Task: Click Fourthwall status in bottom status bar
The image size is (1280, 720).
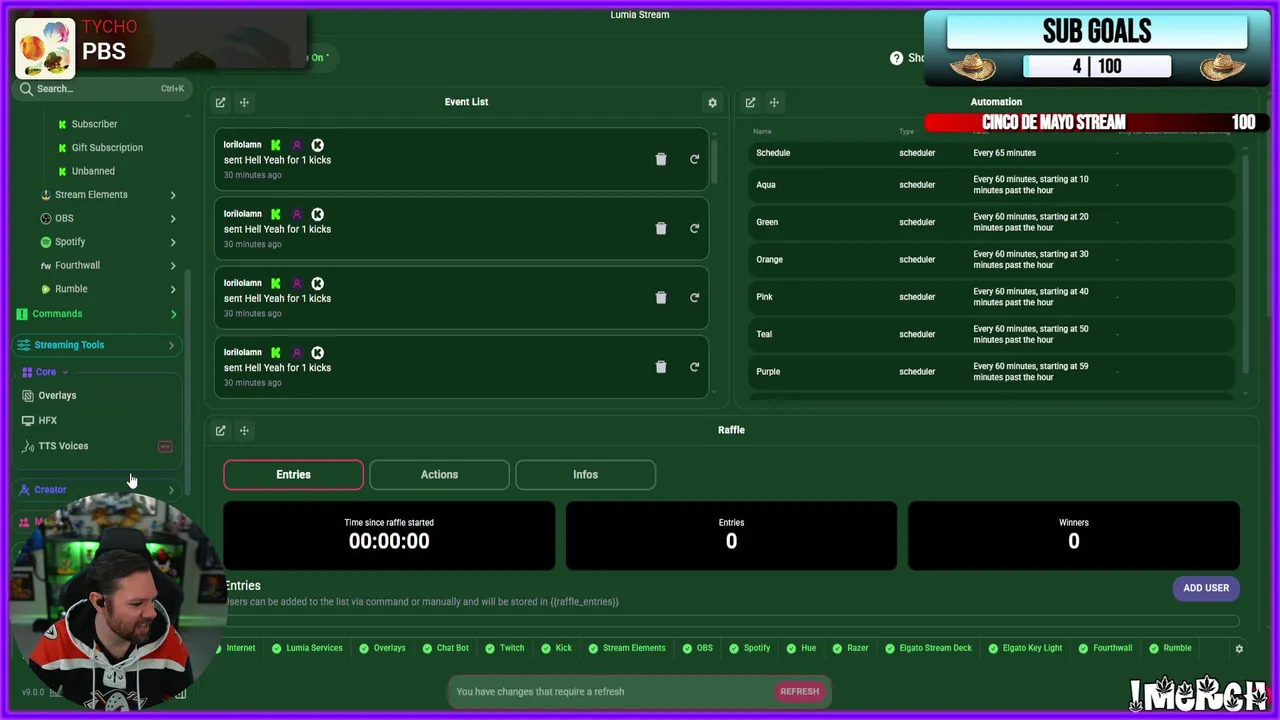Action: 1105,648
